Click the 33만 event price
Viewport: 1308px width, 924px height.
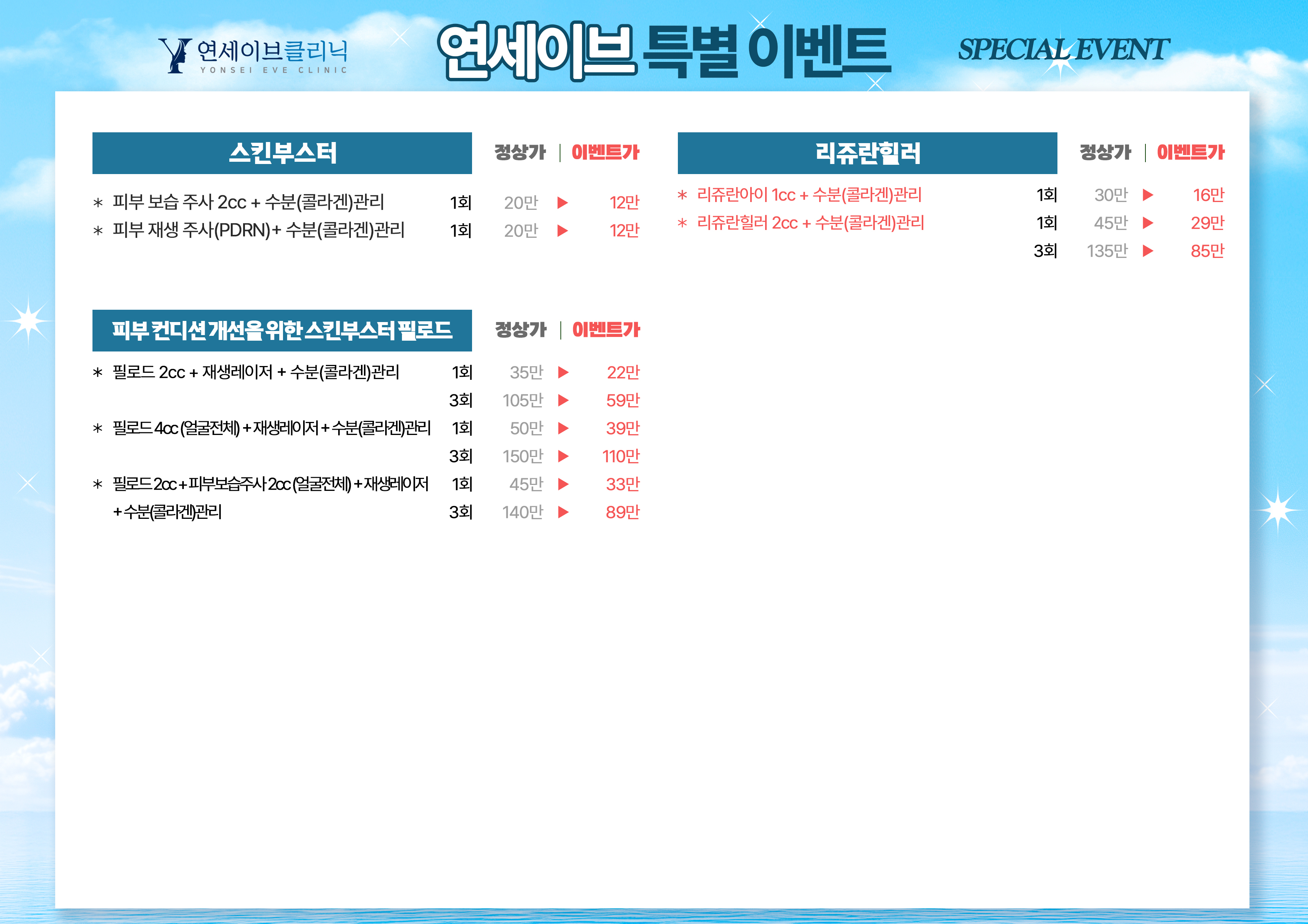(x=623, y=484)
